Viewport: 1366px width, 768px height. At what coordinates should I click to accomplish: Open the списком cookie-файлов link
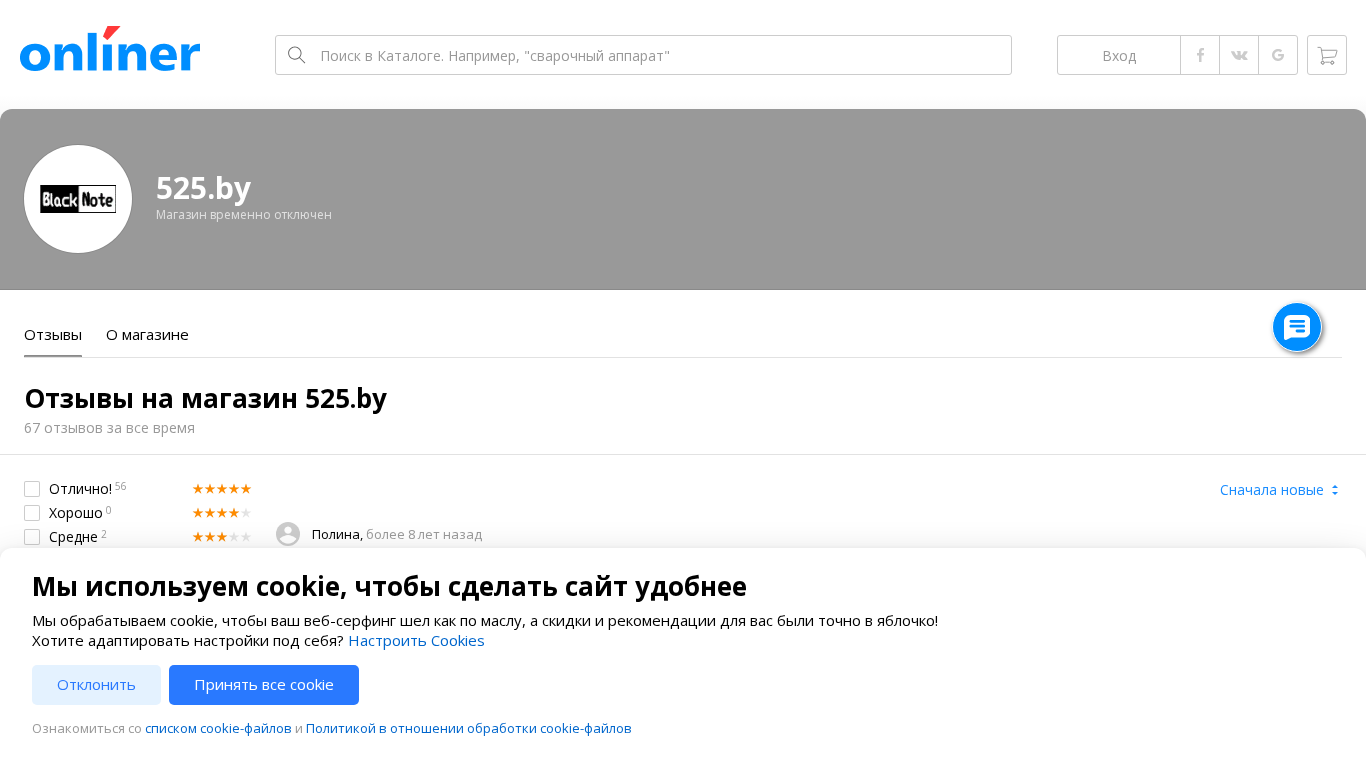coord(218,729)
